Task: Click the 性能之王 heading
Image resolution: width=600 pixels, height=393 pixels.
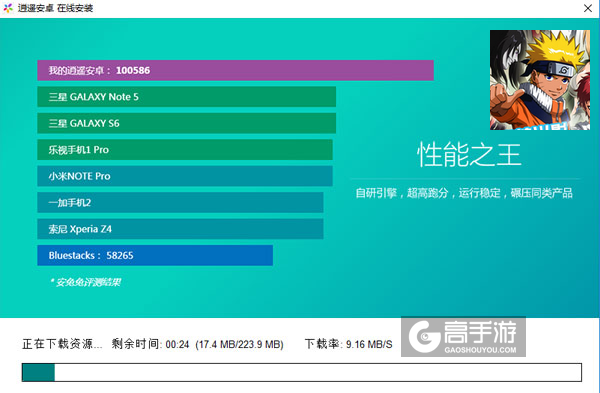Action: tap(469, 155)
